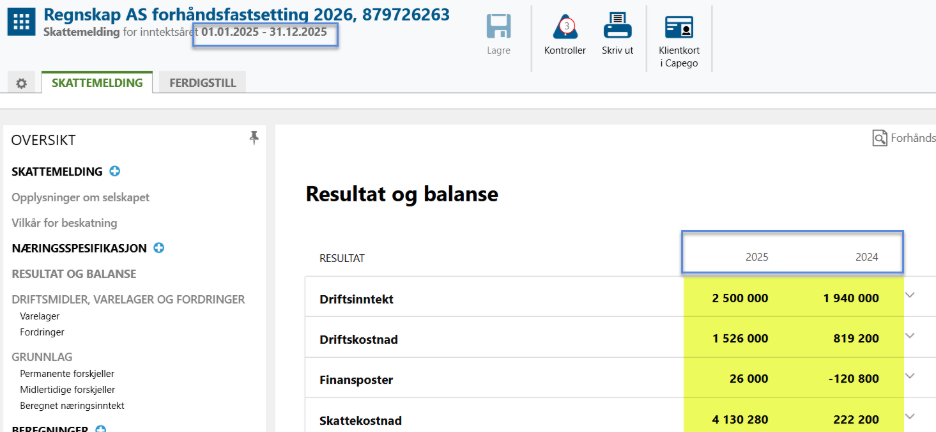Open Forhåndsvisning preview magnifier

880,139
